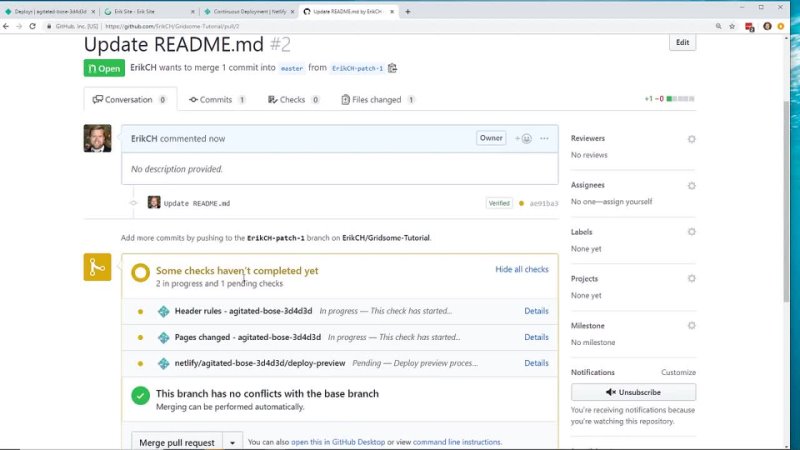The image size is (800, 450).
Task: Click the yellow merge status icon
Action: point(97,267)
